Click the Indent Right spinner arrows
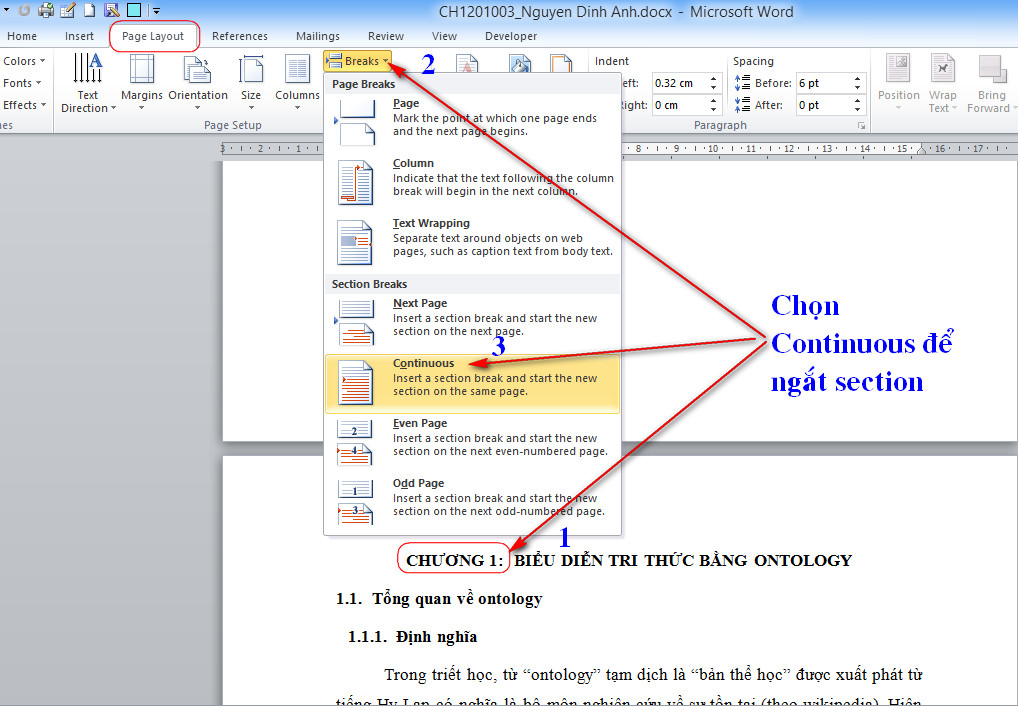Viewport: 1018px width, 706px height. point(714,105)
